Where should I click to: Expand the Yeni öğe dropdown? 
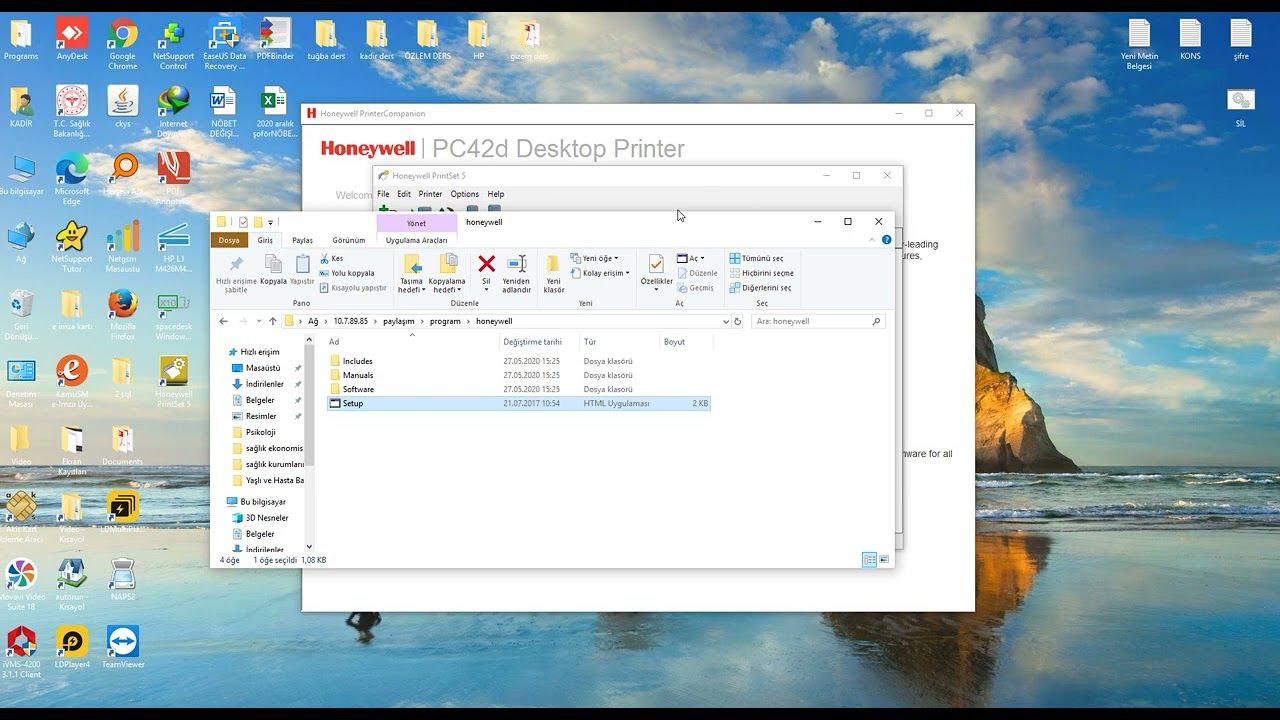pos(594,258)
